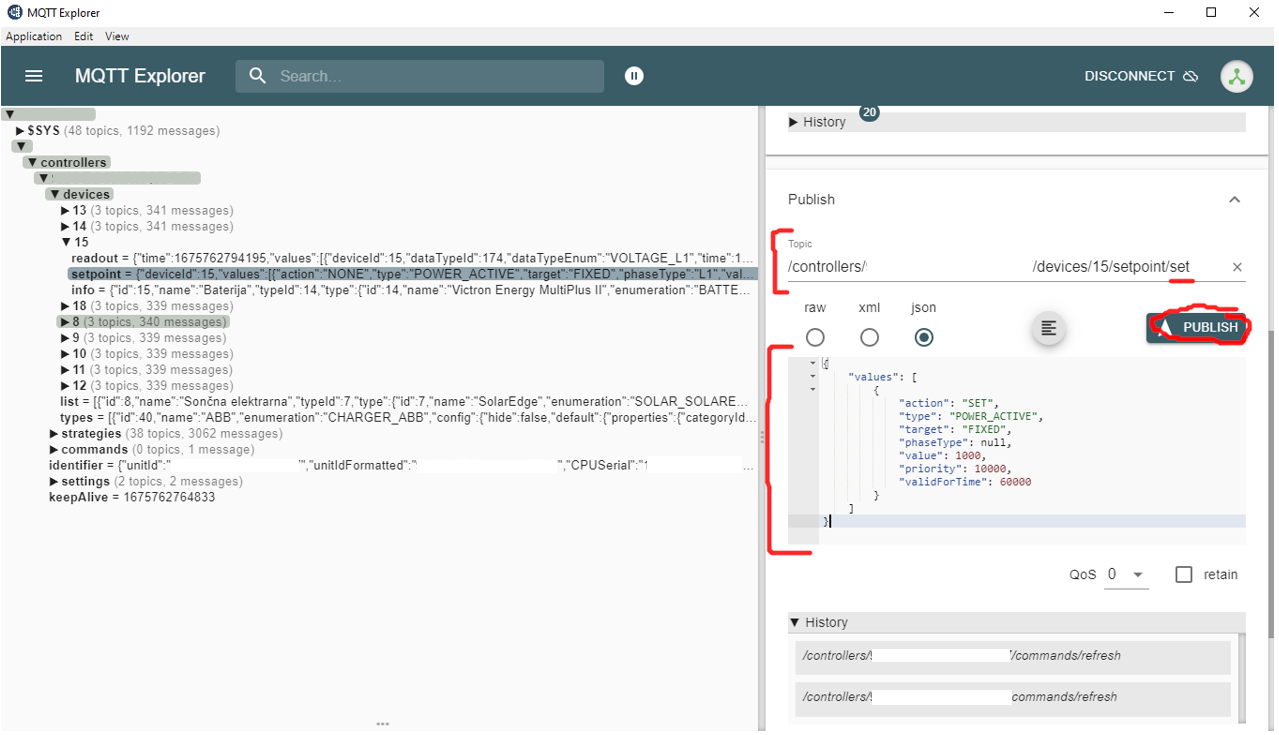Open the Edit menu

tap(84, 36)
